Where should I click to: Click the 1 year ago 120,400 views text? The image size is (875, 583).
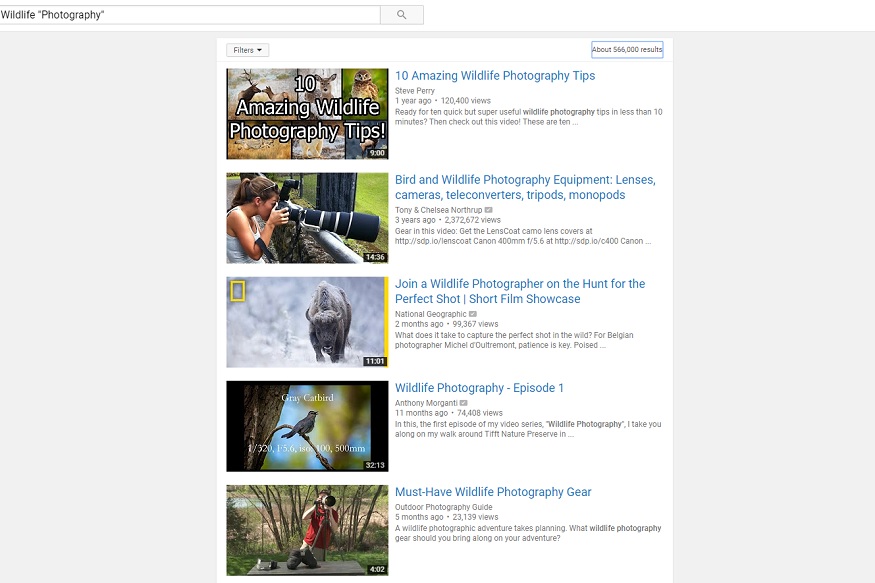pos(443,101)
